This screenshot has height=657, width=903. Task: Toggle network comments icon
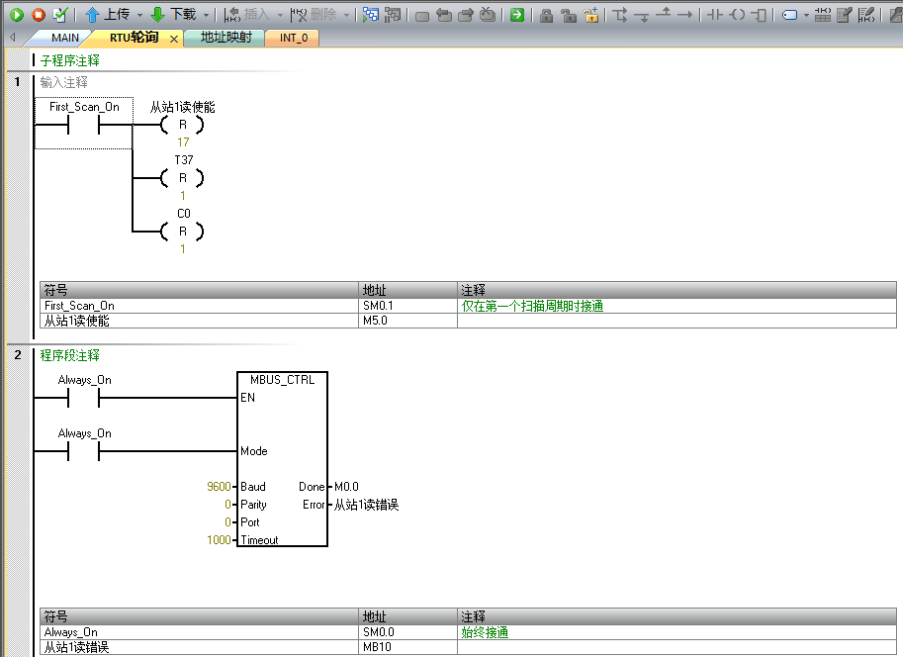866,15
